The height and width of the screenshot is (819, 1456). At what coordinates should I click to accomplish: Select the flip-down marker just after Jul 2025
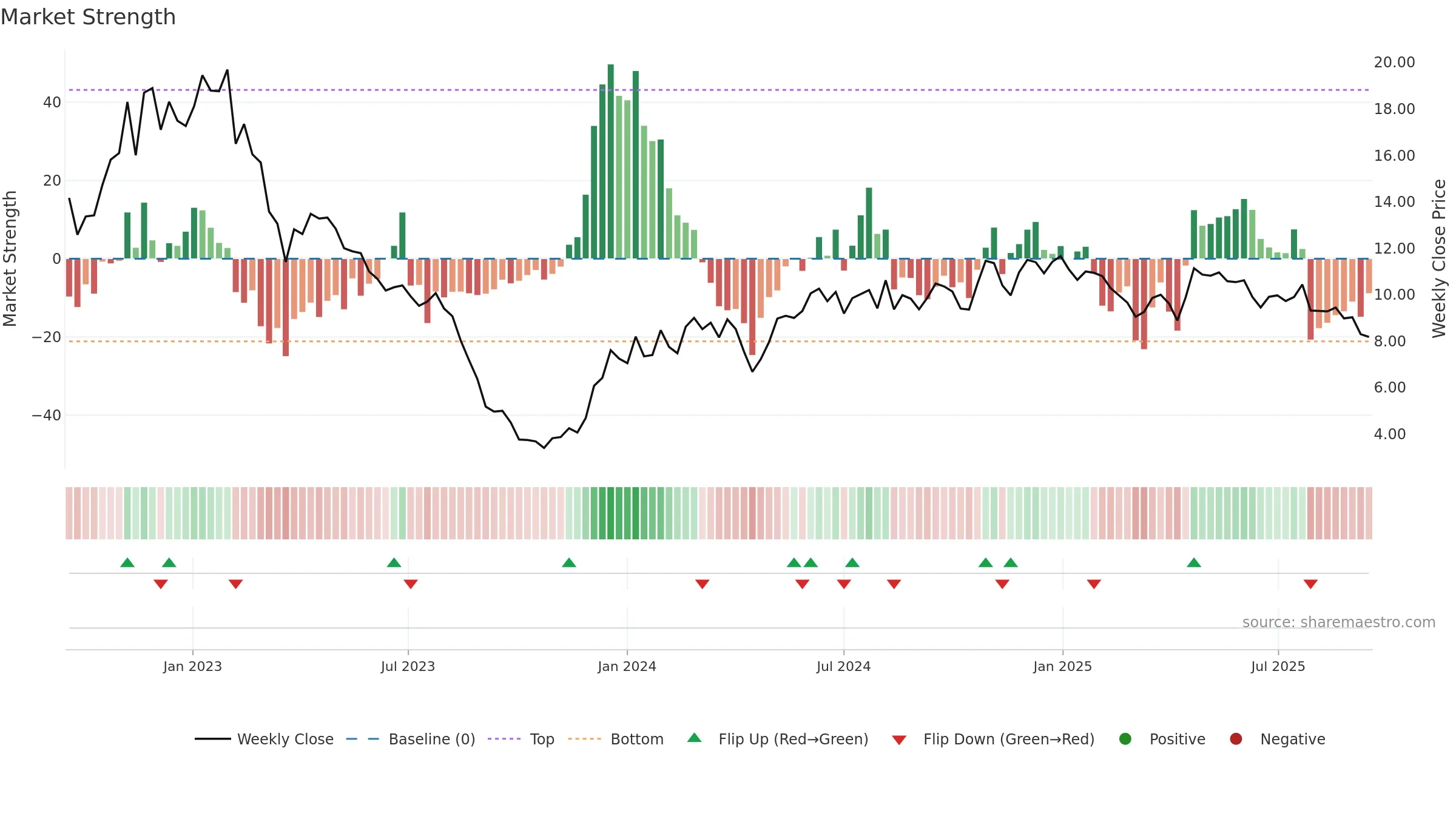pos(1310,584)
